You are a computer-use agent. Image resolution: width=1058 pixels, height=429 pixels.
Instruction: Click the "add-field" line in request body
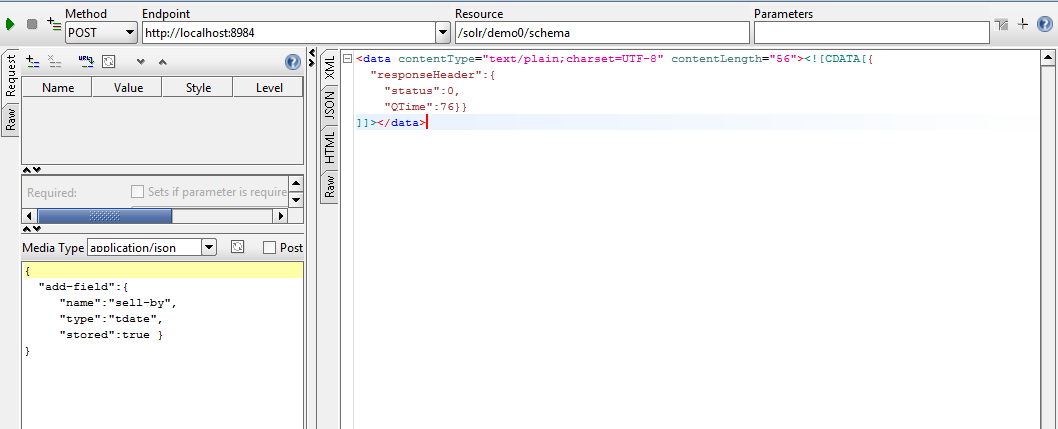click(x=84, y=287)
